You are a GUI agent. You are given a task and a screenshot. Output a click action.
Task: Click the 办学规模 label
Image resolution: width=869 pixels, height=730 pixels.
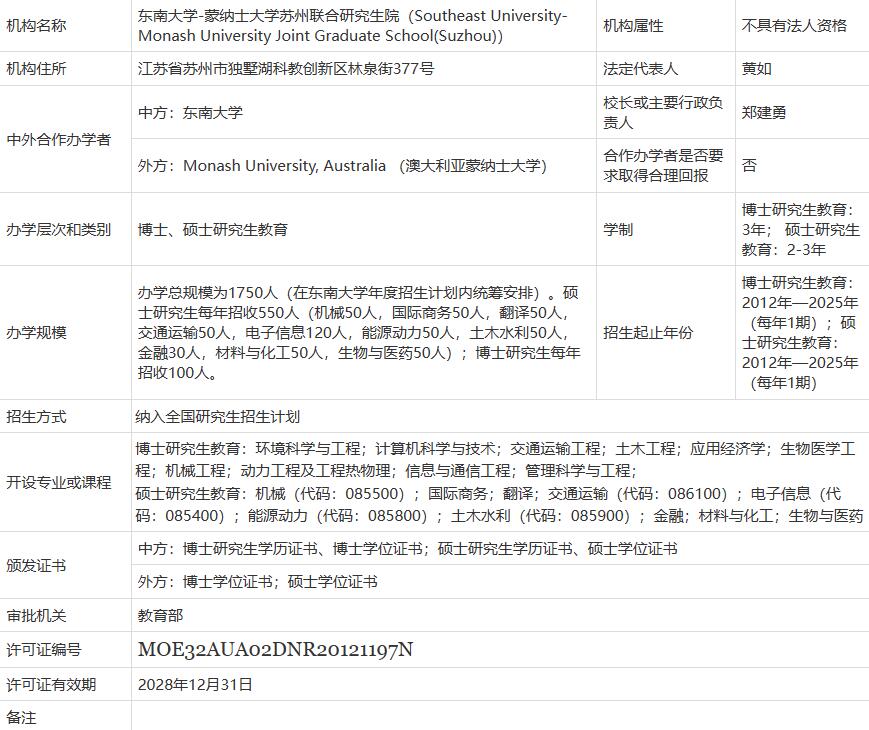[x=36, y=333]
